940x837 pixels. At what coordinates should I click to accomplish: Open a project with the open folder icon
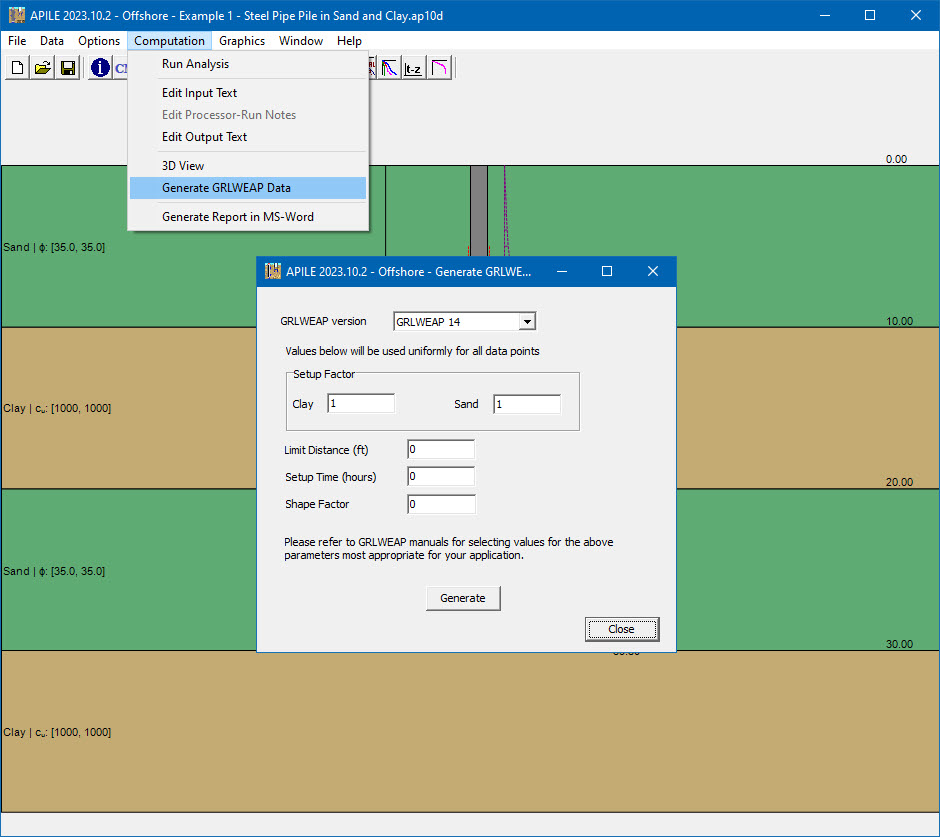click(x=42, y=67)
